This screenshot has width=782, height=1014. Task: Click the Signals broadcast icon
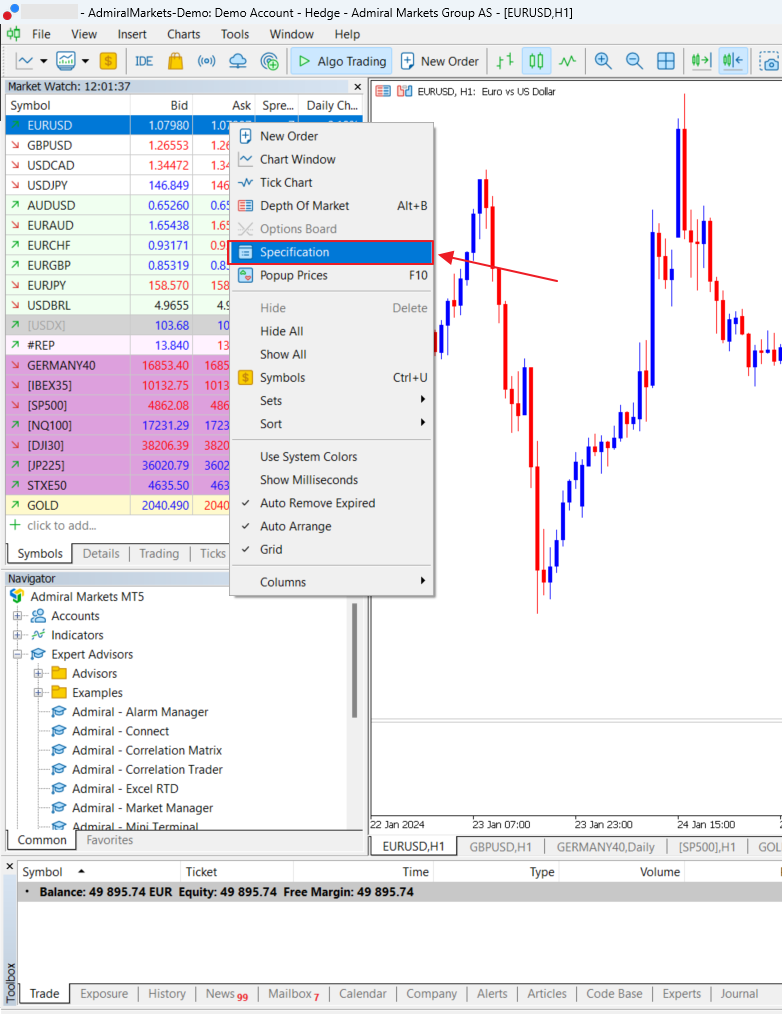(206, 61)
